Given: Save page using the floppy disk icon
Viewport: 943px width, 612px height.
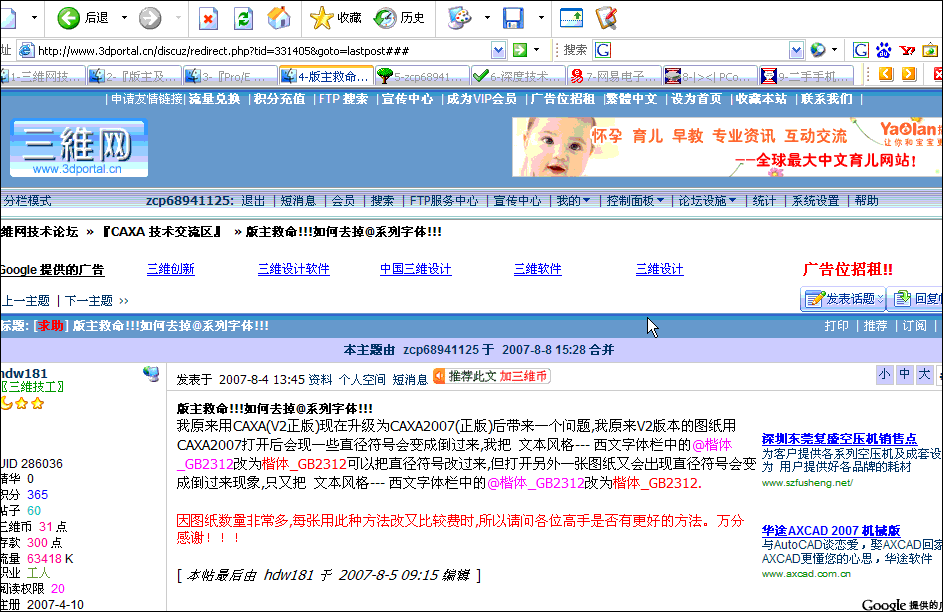Looking at the screenshot, I should click(x=513, y=18).
